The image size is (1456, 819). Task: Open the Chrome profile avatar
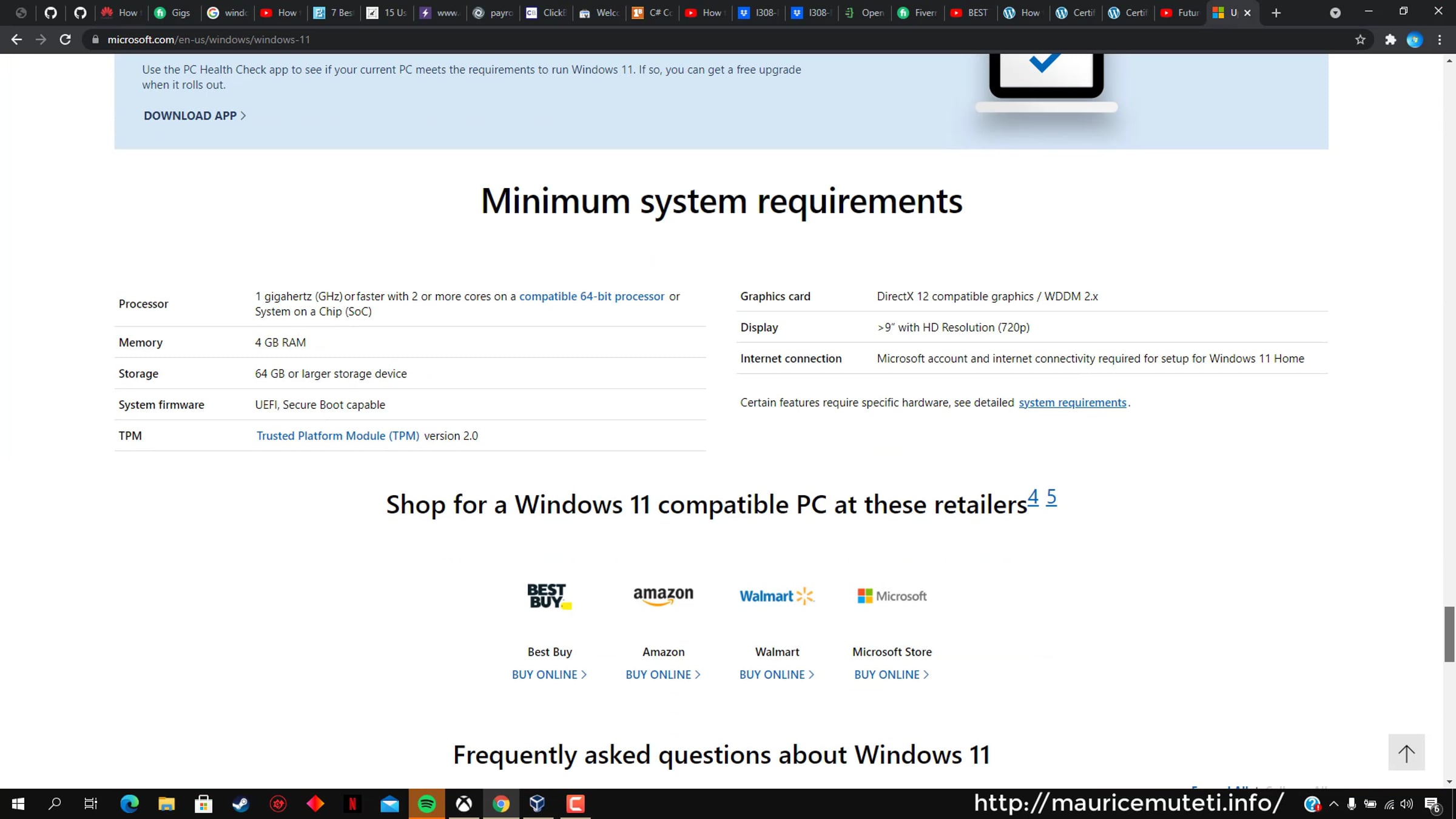coord(1415,39)
